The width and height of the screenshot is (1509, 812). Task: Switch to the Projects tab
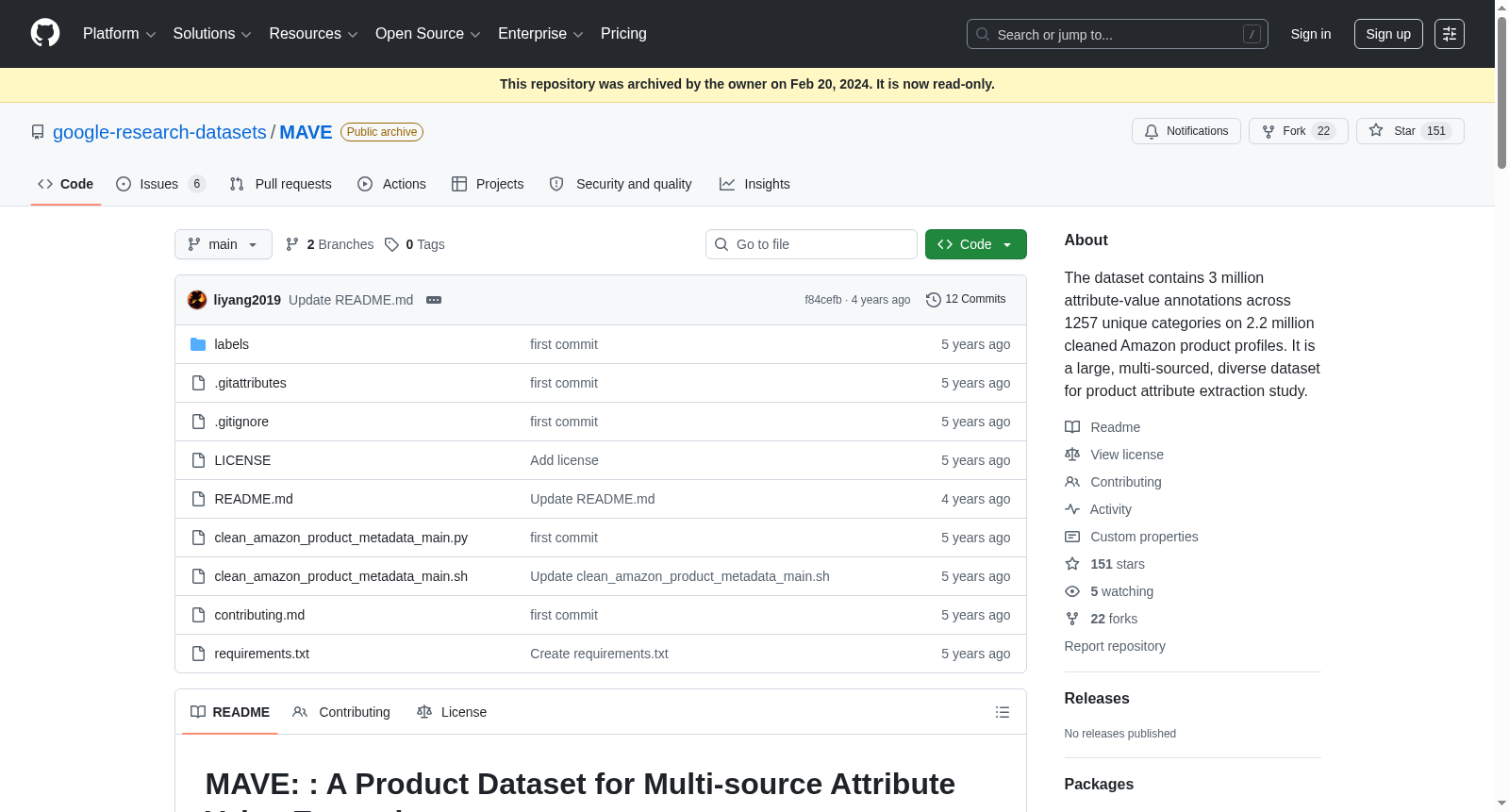pos(488,184)
